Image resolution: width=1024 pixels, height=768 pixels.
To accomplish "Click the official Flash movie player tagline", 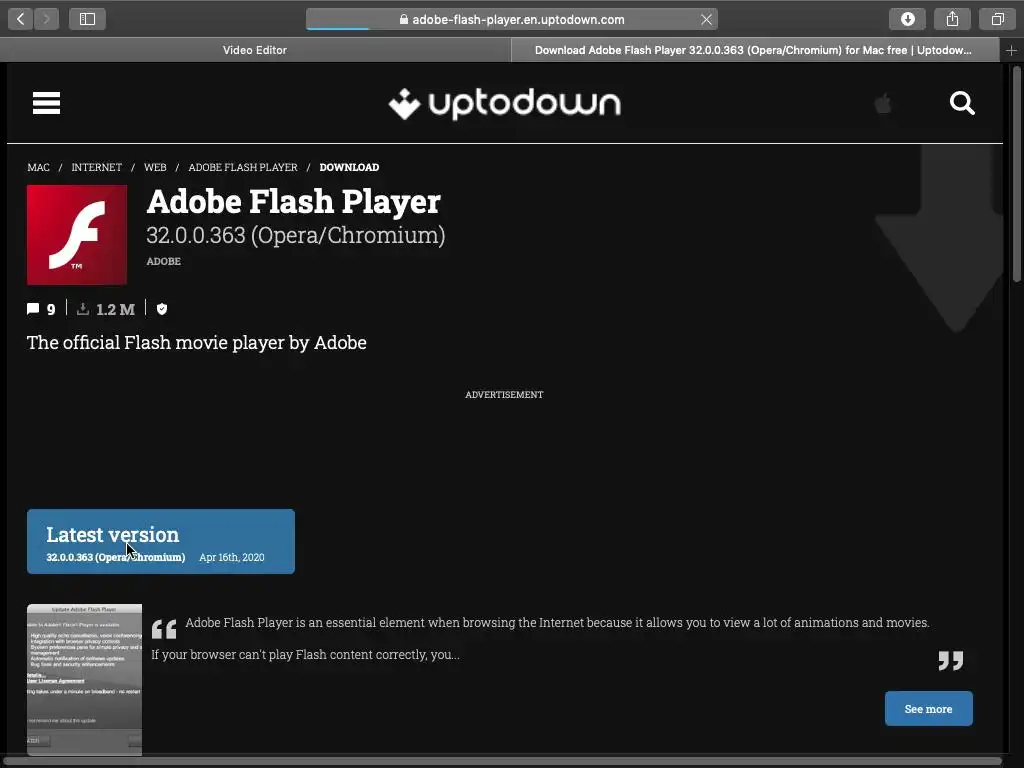I will 197,342.
